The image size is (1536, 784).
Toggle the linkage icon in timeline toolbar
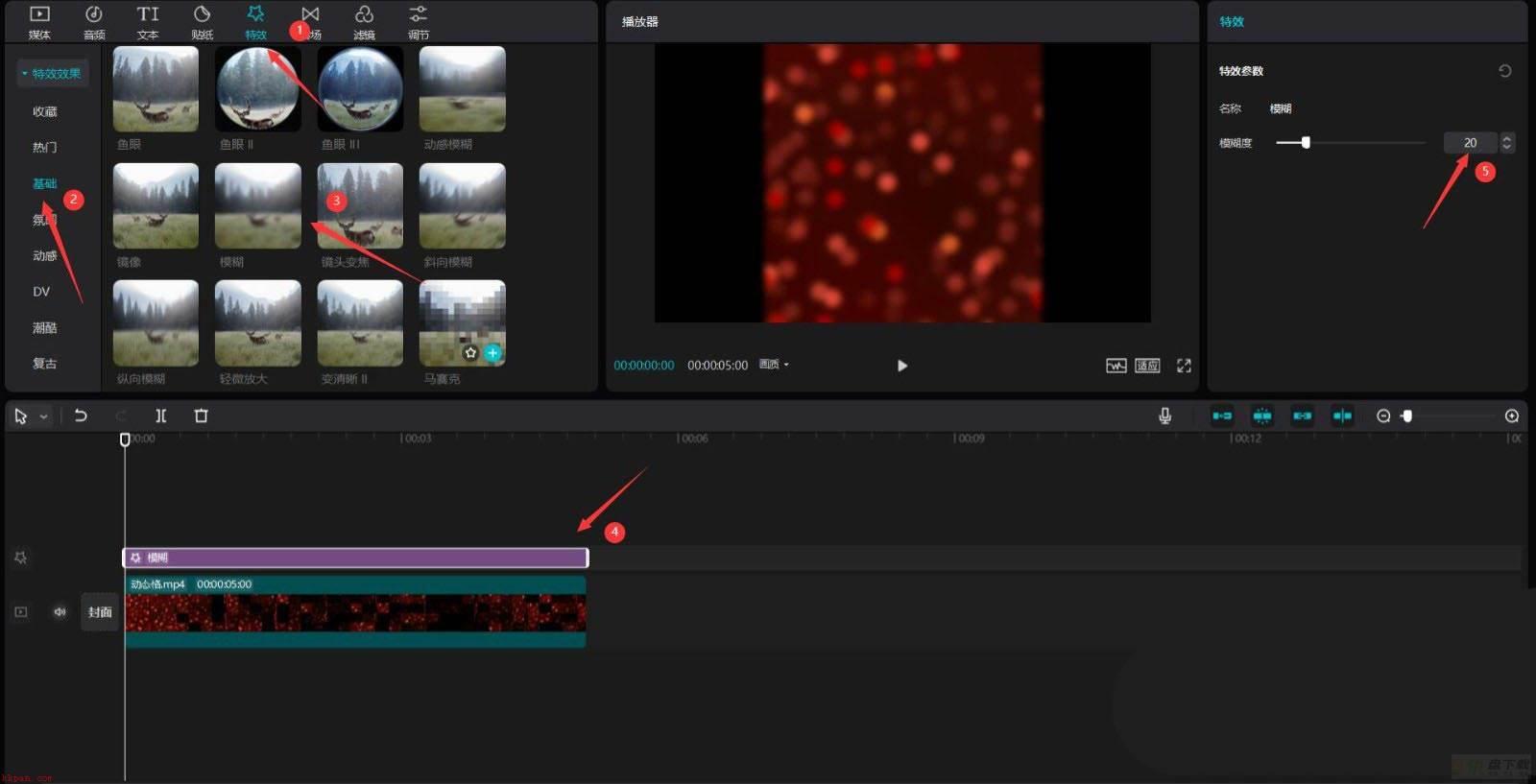tap(1302, 416)
